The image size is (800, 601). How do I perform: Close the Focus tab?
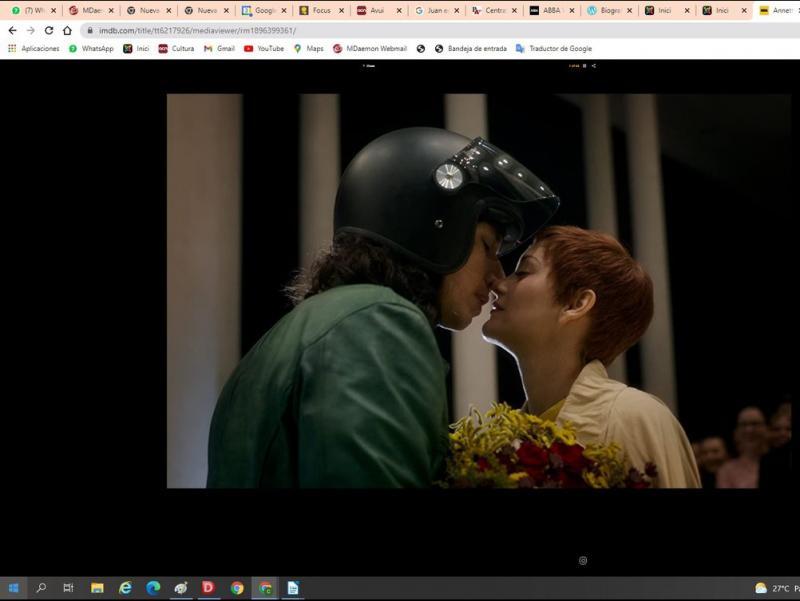[x=342, y=10]
